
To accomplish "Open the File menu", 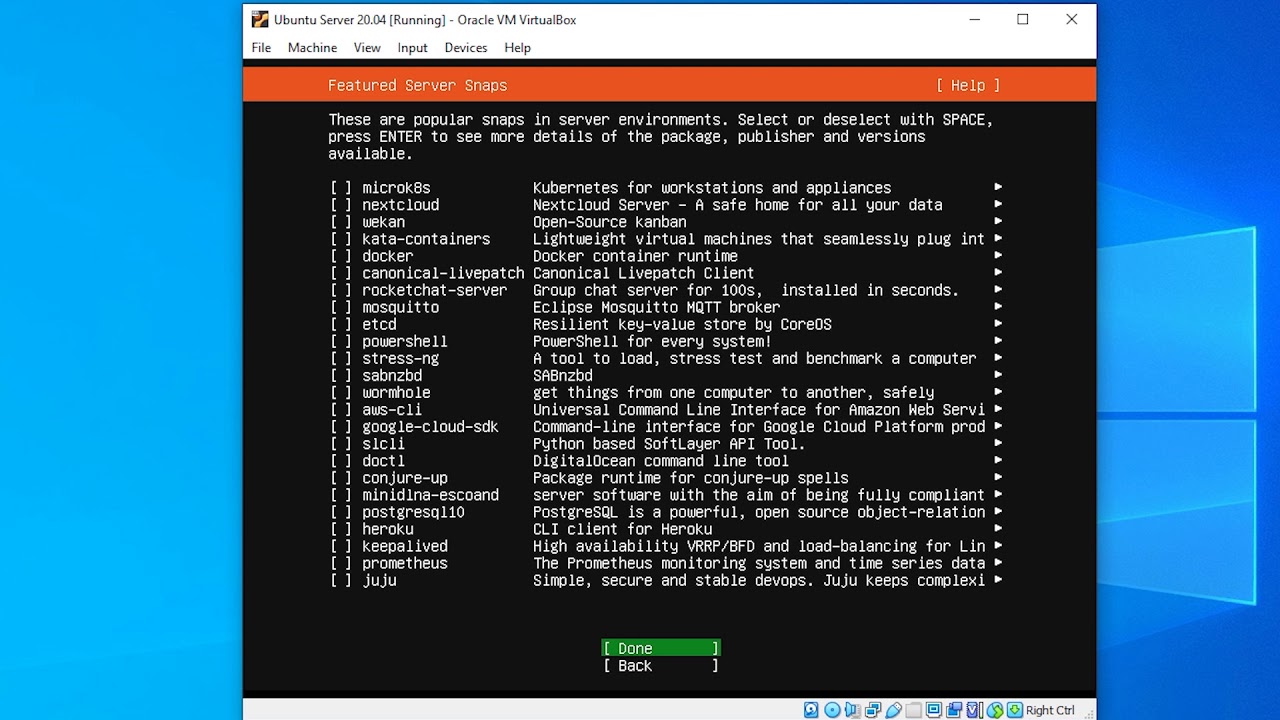I will pos(261,47).
